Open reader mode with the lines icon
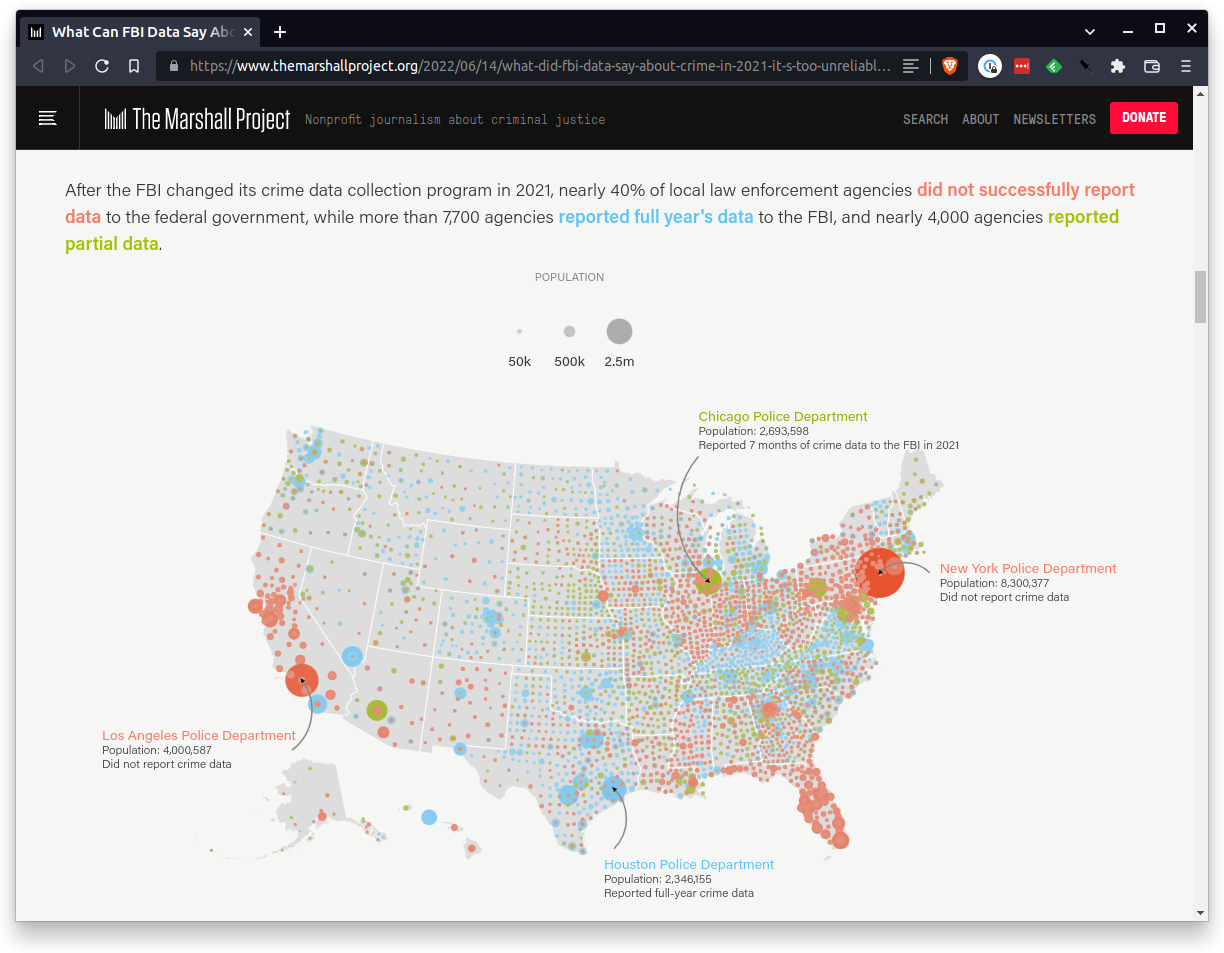This screenshot has height=953, width=1224. [x=911, y=66]
